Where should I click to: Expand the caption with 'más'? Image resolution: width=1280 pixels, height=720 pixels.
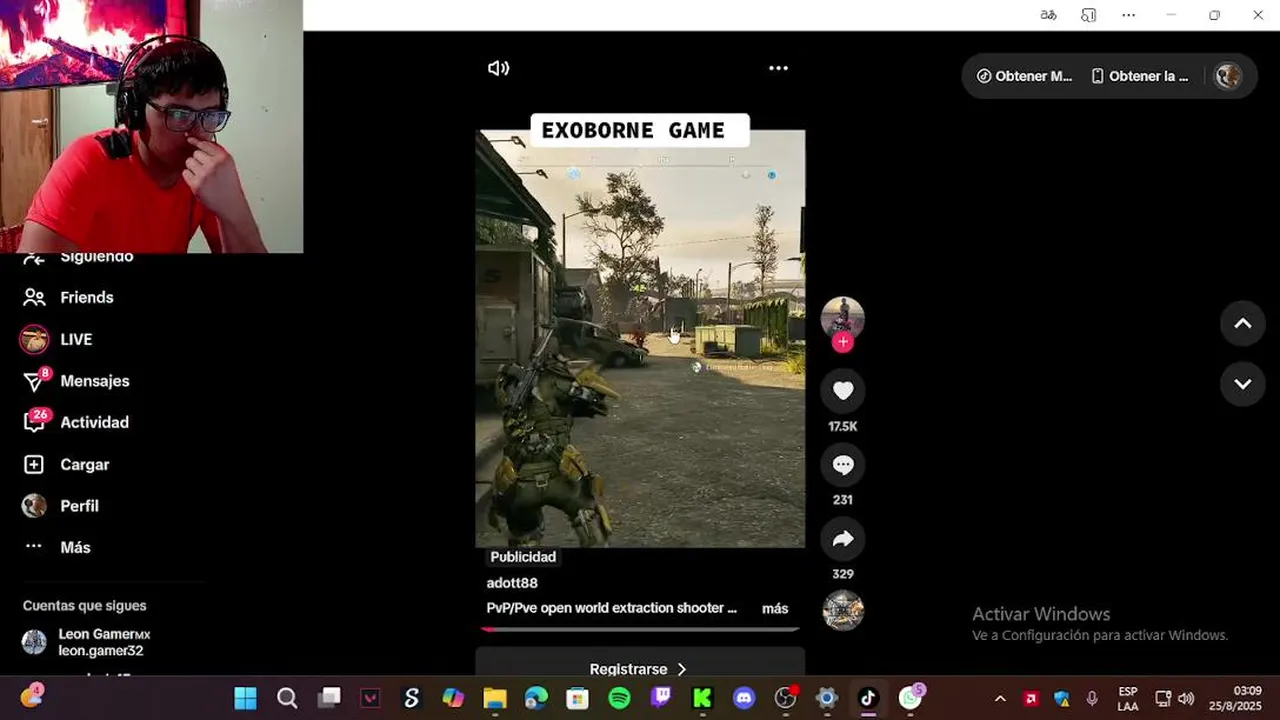(x=775, y=608)
